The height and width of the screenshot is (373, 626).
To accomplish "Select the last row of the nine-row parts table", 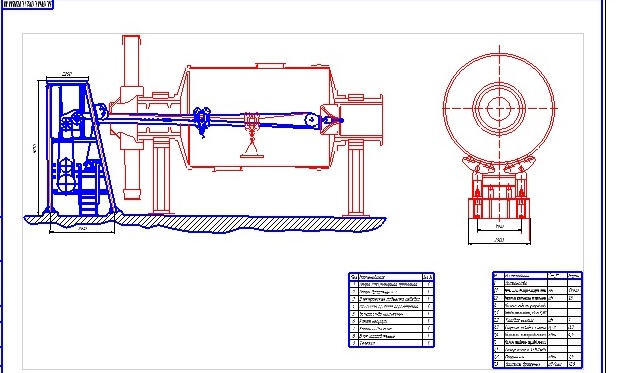I will 391,343.
